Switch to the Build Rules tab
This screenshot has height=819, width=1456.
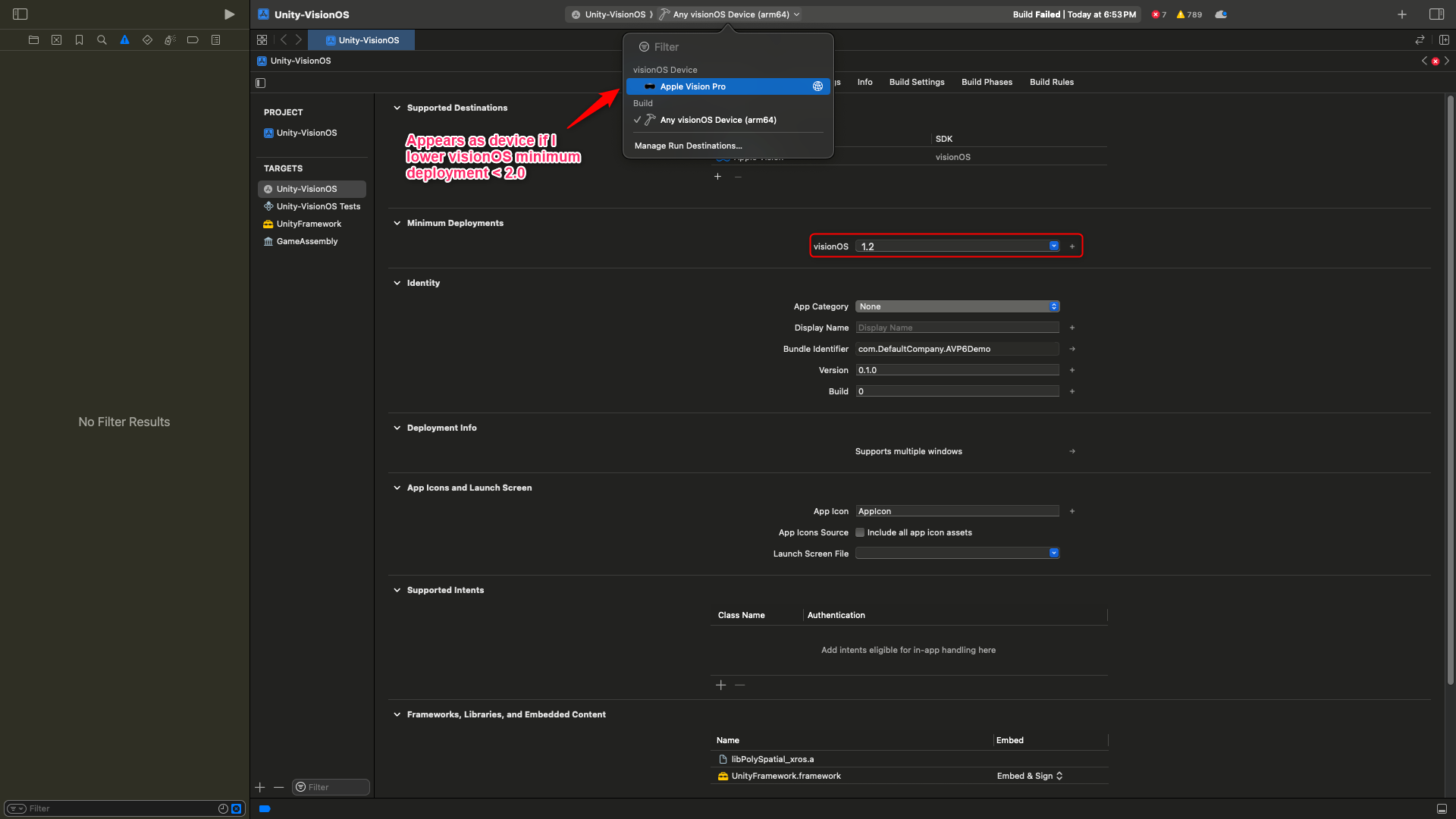tap(1051, 83)
